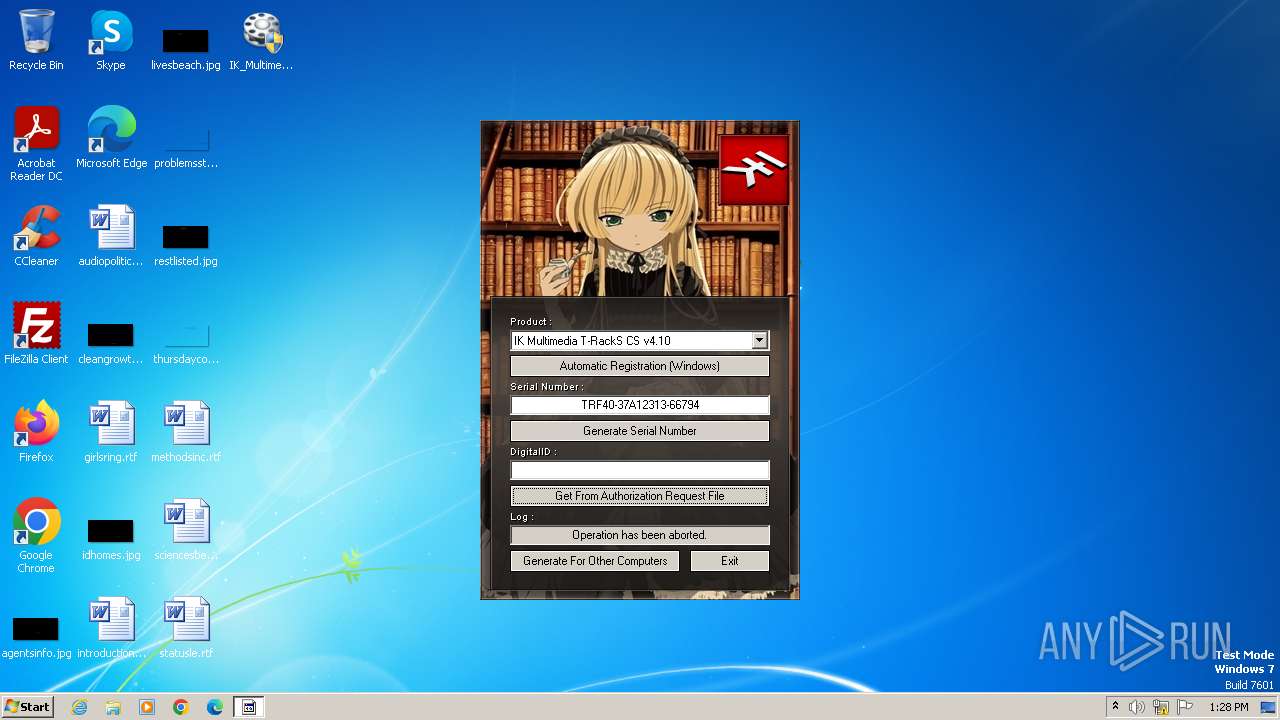
Task: Show hidden system tray icons
Action: point(1115,707)
